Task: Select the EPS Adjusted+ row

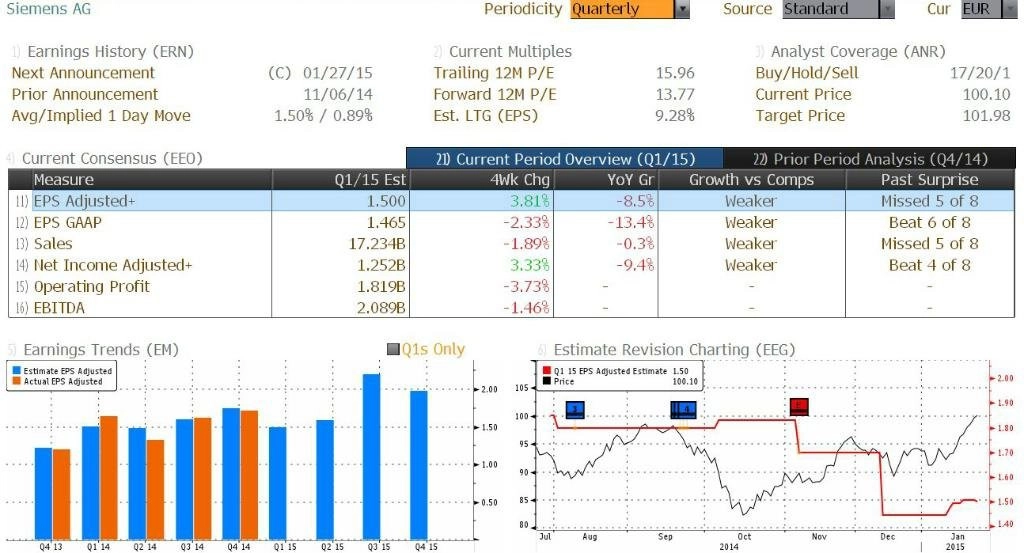Action: pyautogui.click(x=511, y=201)
